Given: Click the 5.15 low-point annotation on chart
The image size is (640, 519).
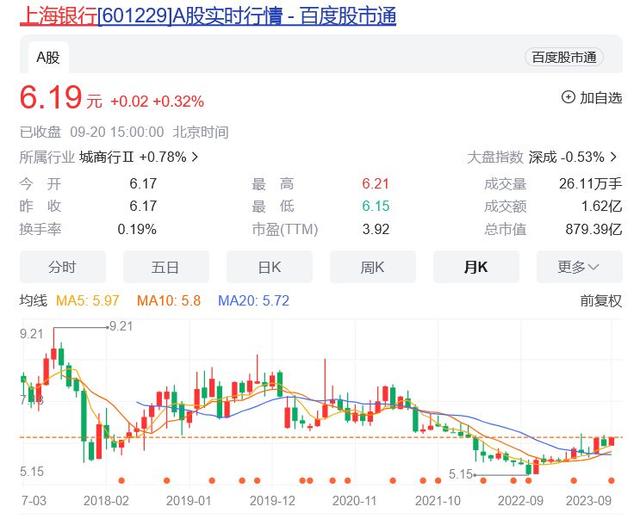Looking at the screenshot, I should click(x=460, y=475).
